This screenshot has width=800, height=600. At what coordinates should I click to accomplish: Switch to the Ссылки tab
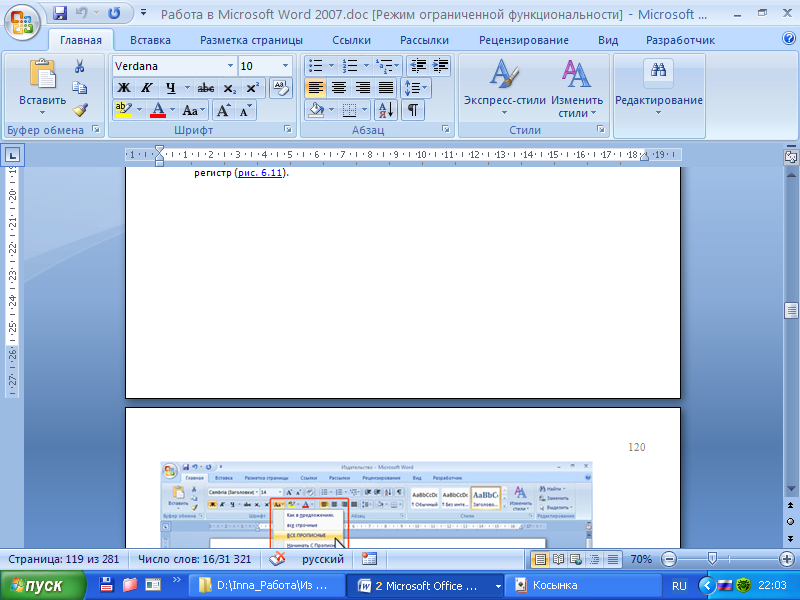coord(352,40)
